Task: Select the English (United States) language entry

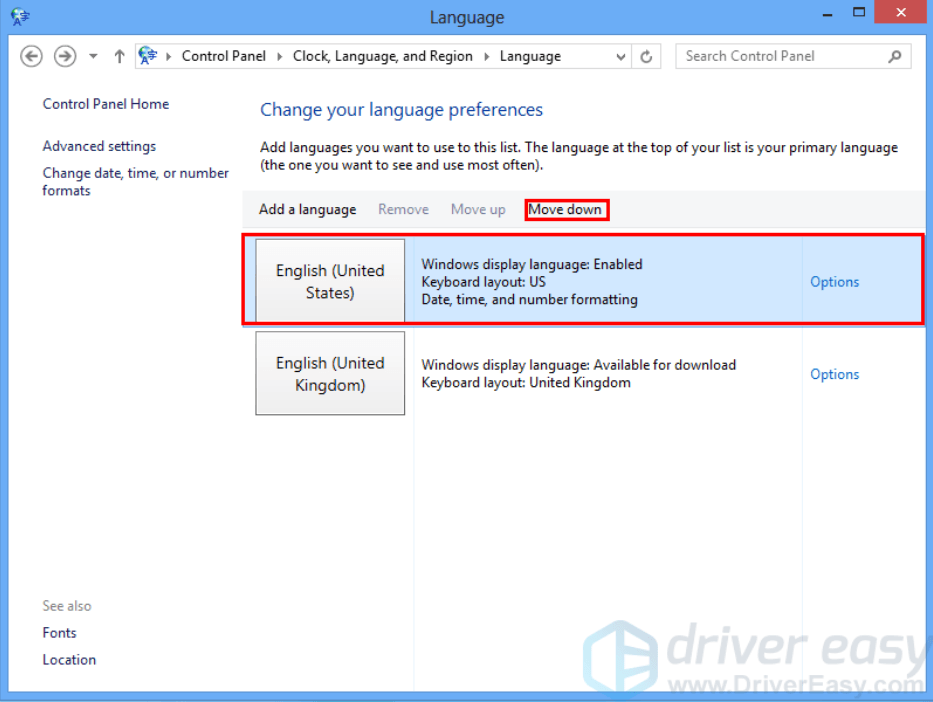Action: [x=330, y=282]
